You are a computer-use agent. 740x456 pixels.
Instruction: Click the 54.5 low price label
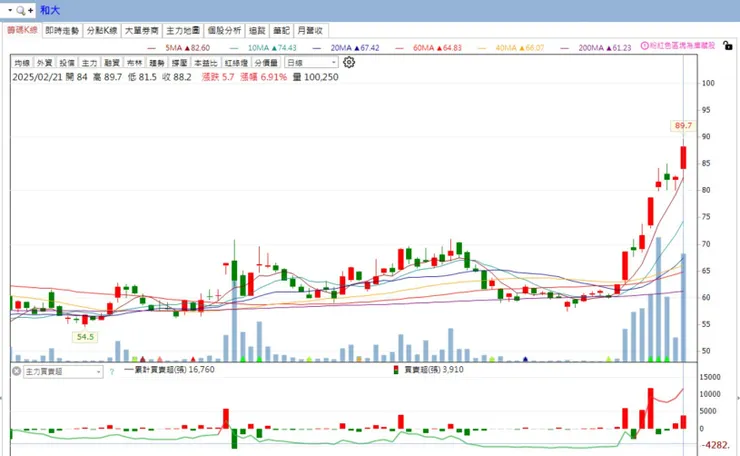pyautogui.click(x=85, y=337)
